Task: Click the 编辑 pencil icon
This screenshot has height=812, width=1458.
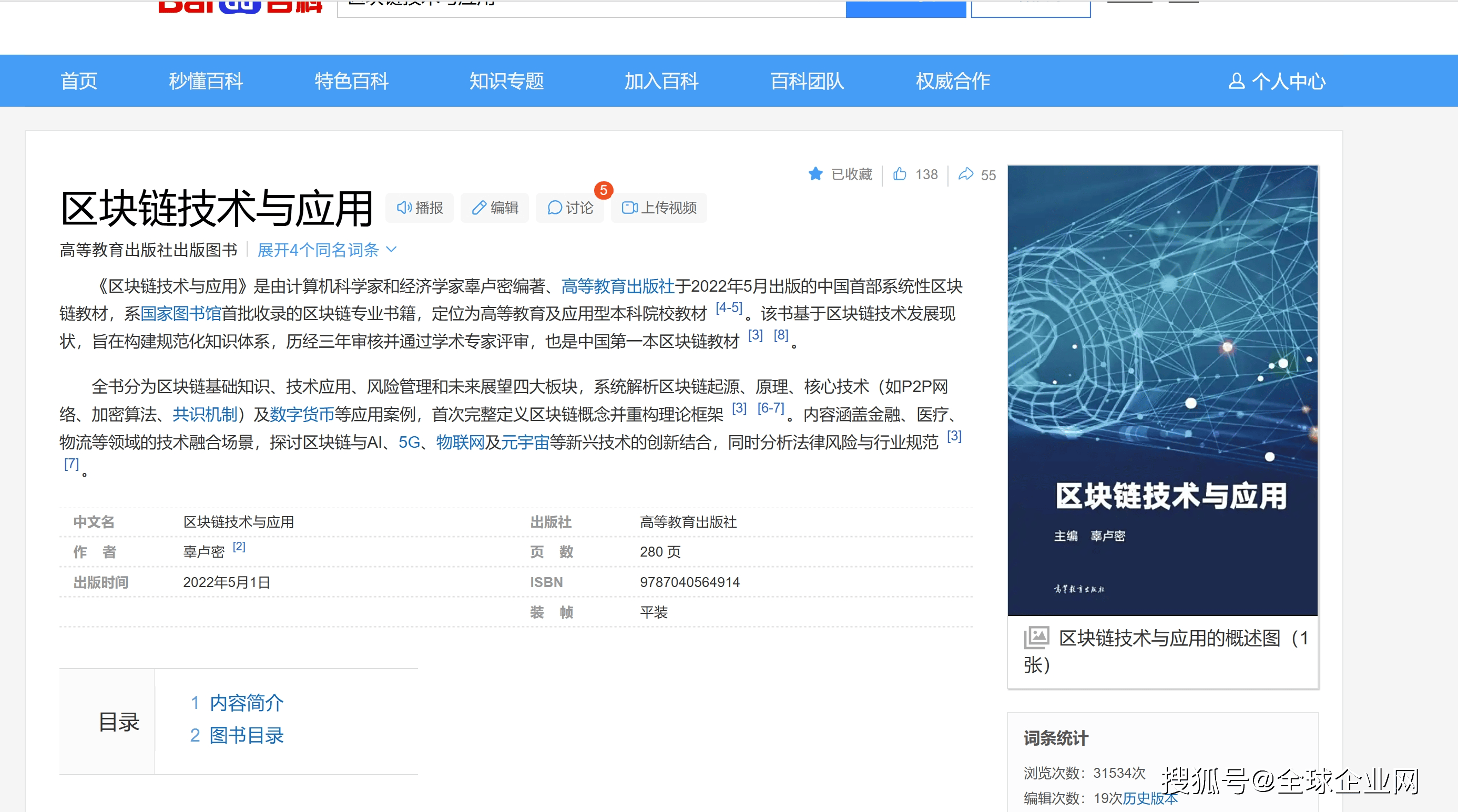Action: coord(479,208)
